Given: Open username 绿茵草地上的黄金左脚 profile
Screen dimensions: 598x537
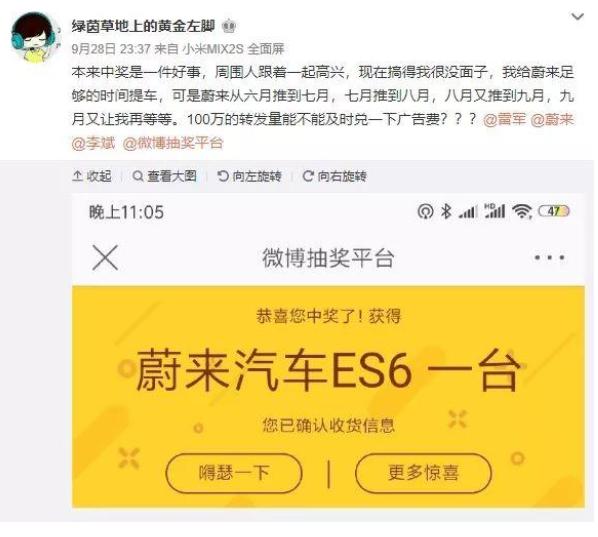Looking at the screenshot, I should coord(143,26).
